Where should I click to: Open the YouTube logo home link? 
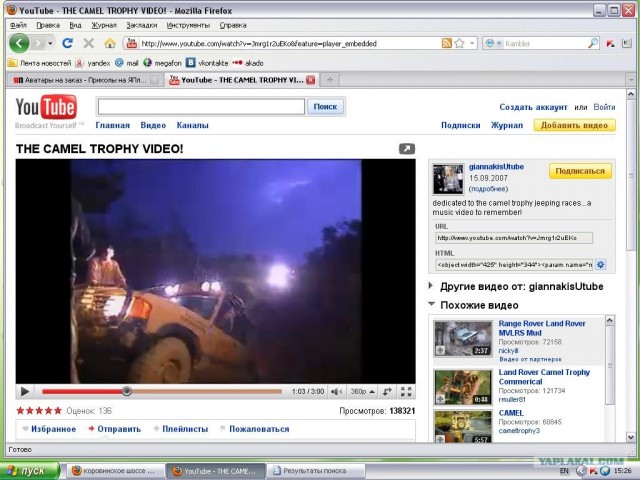pyautogui.click(x=46, y=108)
